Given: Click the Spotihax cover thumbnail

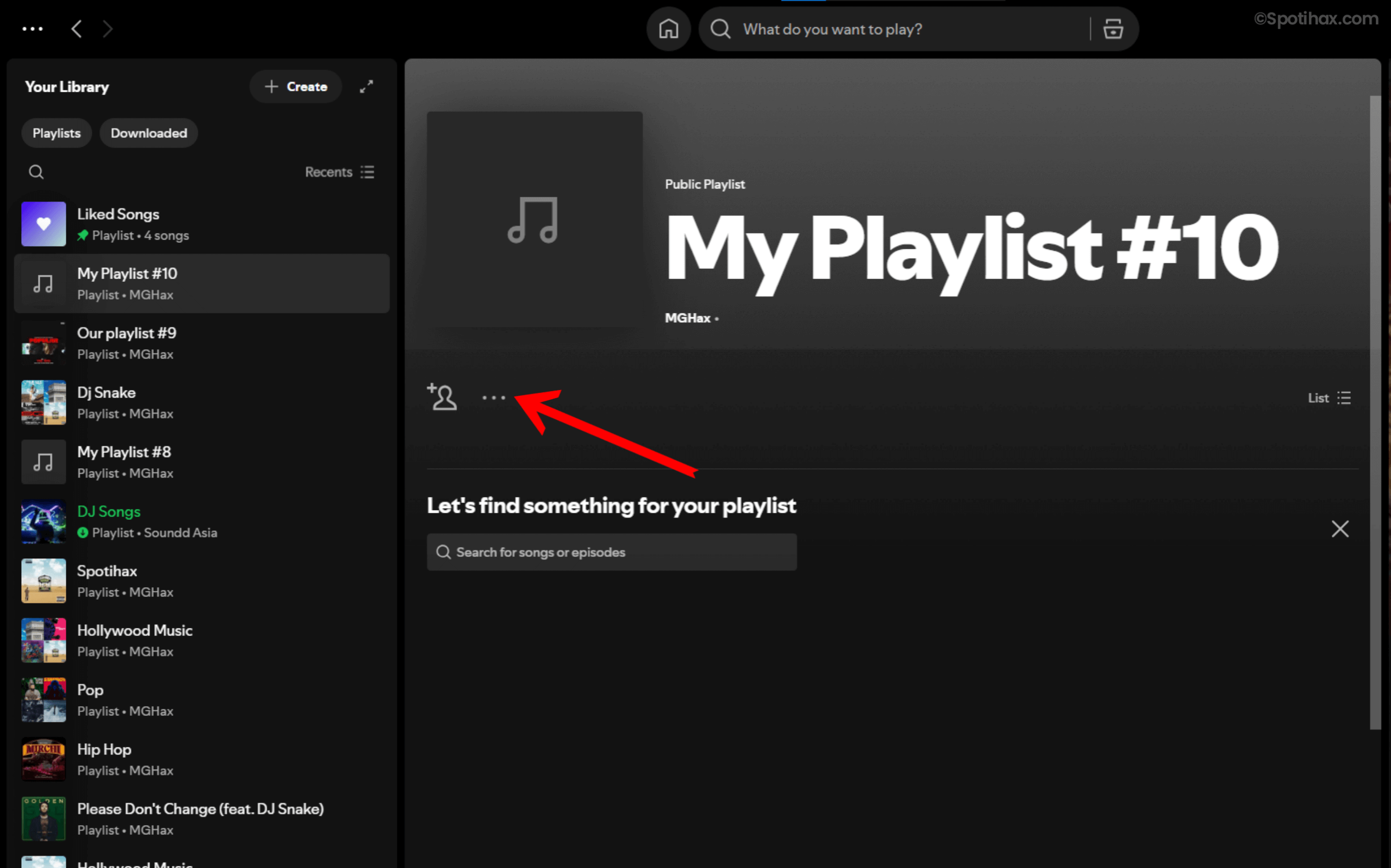Looking at the screenshot, I should tap(43, 581).
